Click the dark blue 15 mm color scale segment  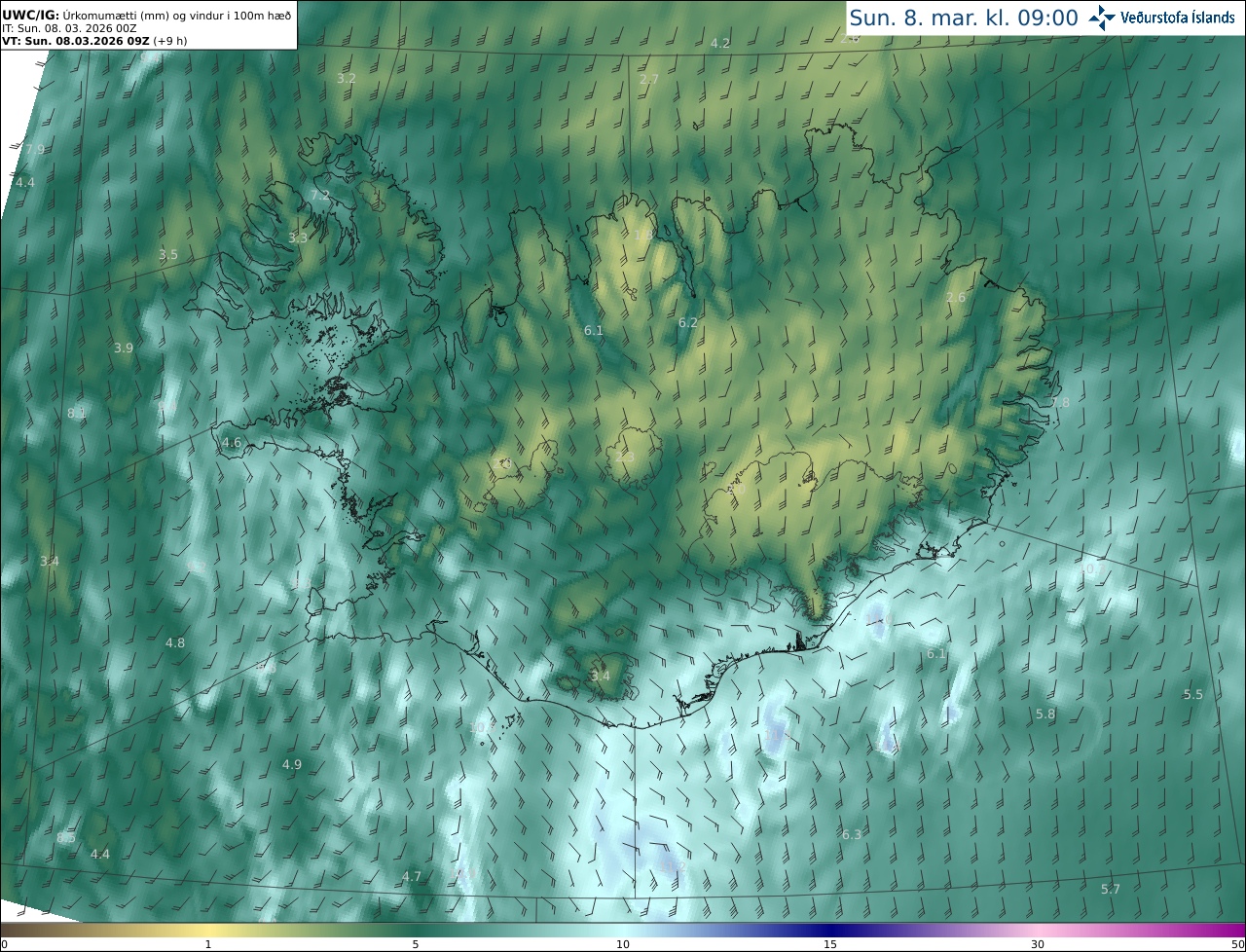[x=829, y=930]
